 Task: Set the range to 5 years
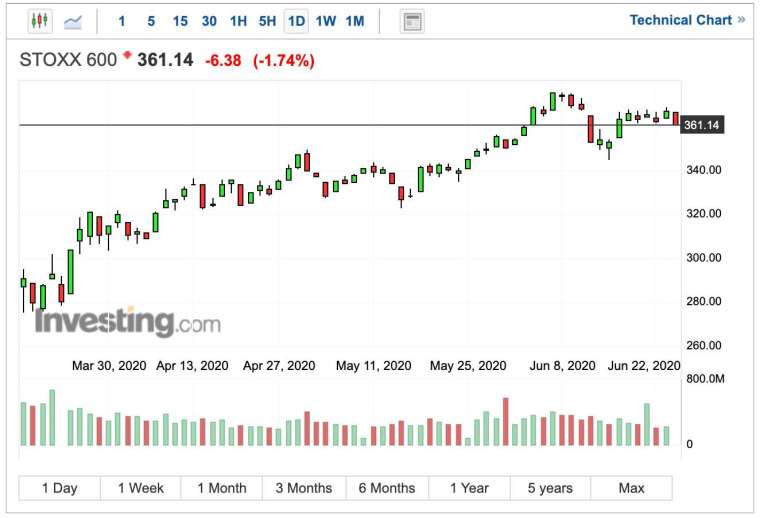550,488
